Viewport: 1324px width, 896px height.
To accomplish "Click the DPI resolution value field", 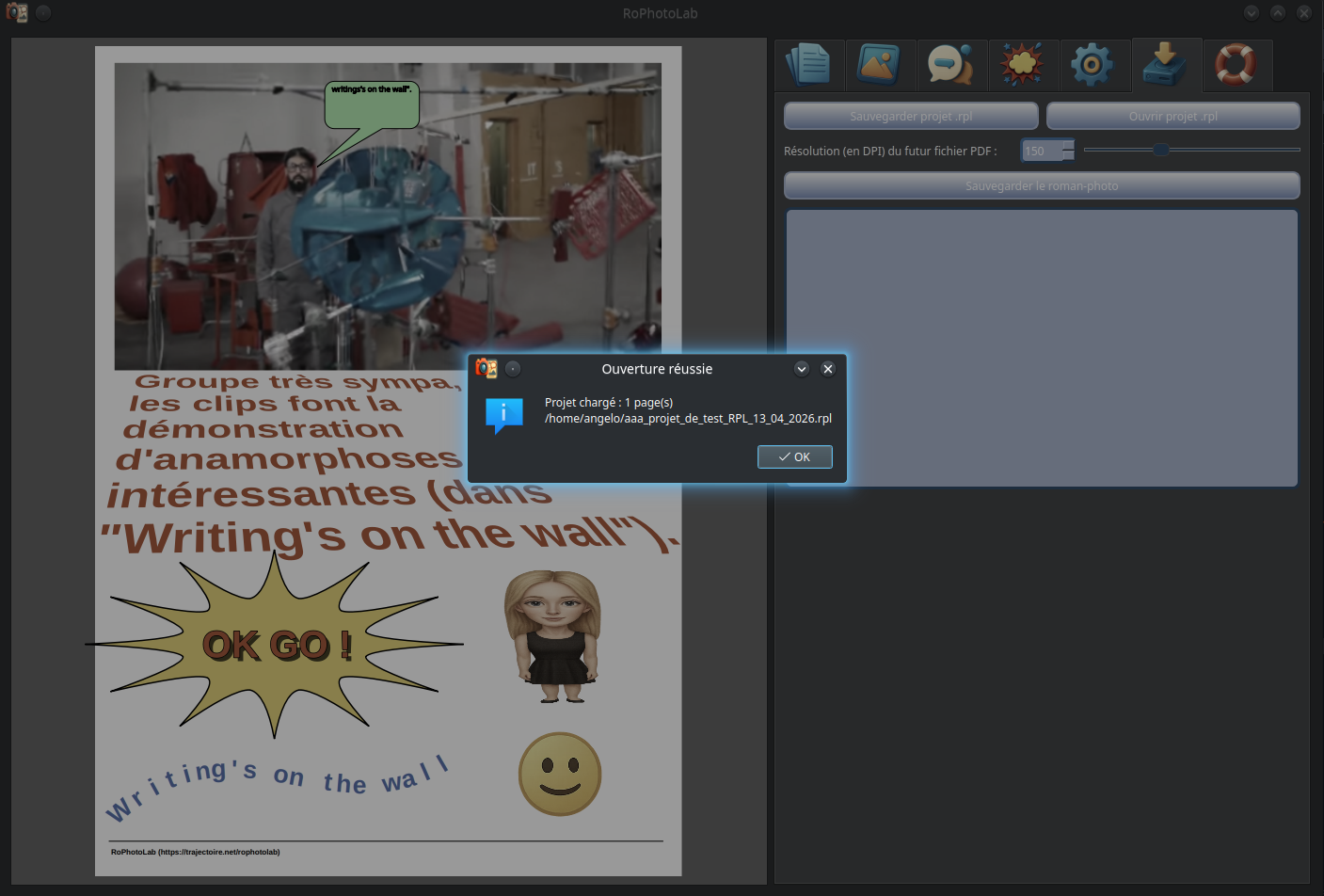I will point(1041,151).
